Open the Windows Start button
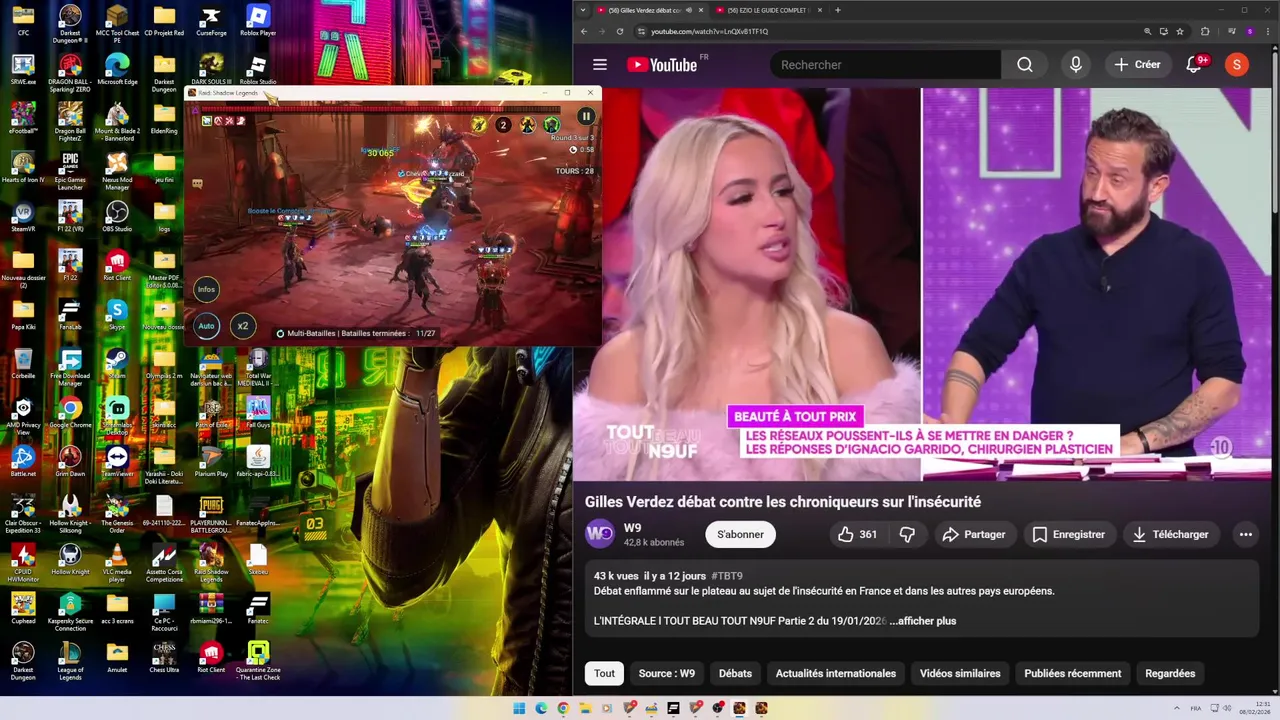This screenshot has width=1280, height=720. (x=519, y=708)
